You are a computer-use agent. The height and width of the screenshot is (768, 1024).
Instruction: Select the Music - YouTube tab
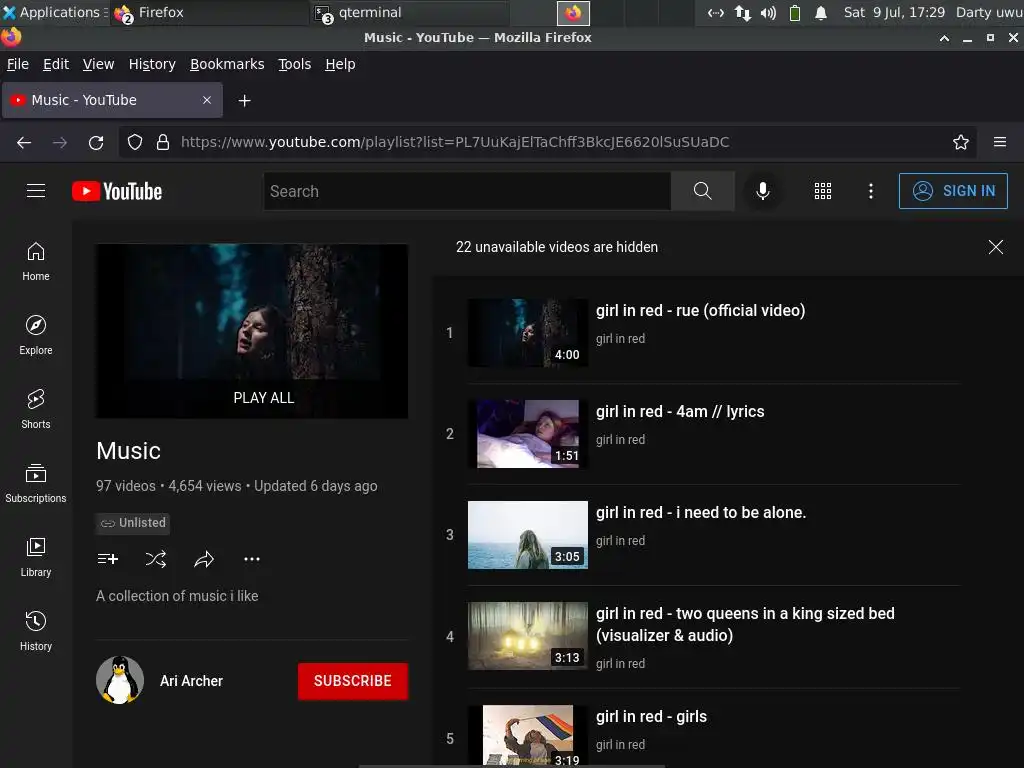112,100
